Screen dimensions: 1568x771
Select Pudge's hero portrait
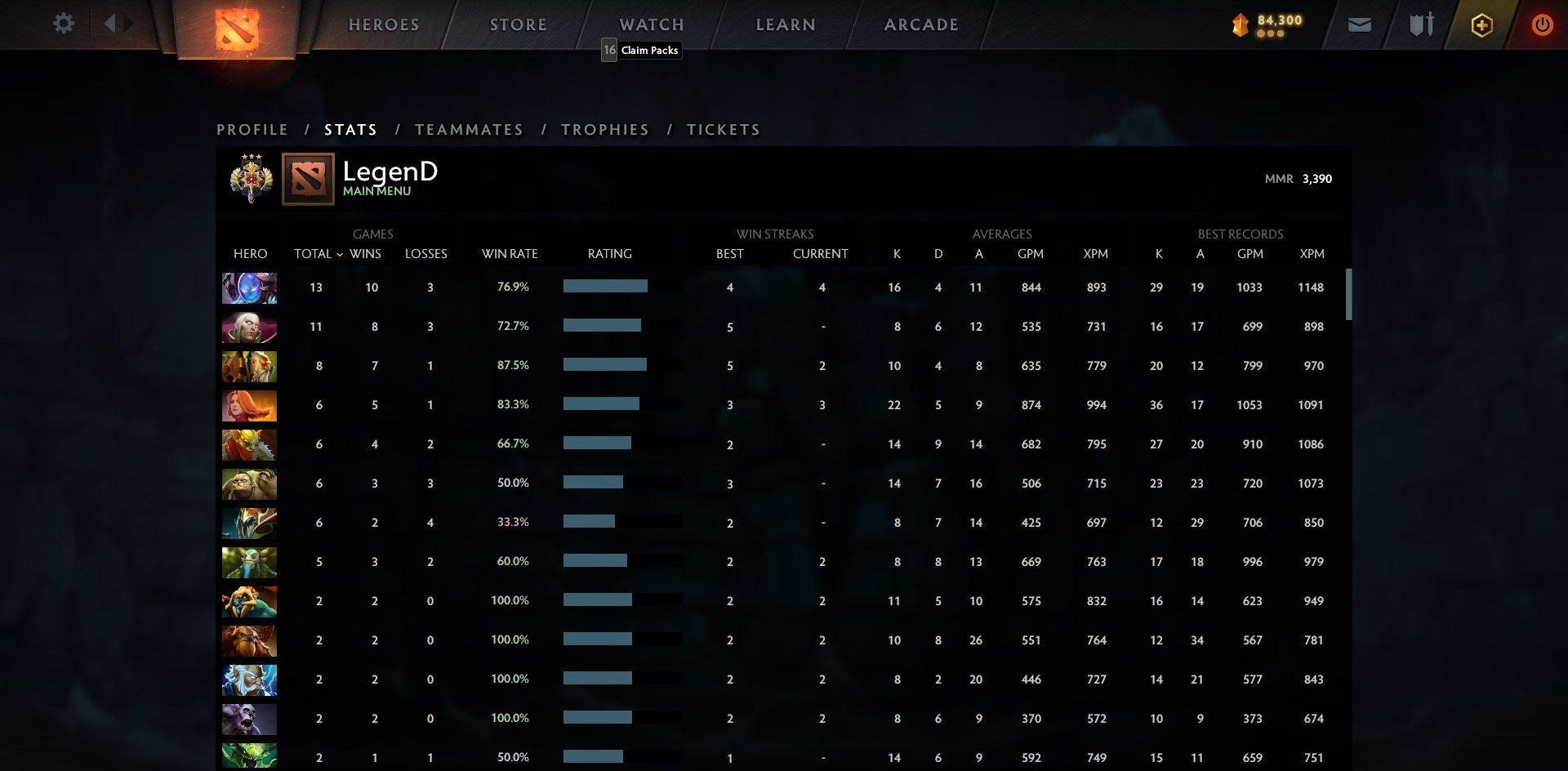(x=249, y=484)
